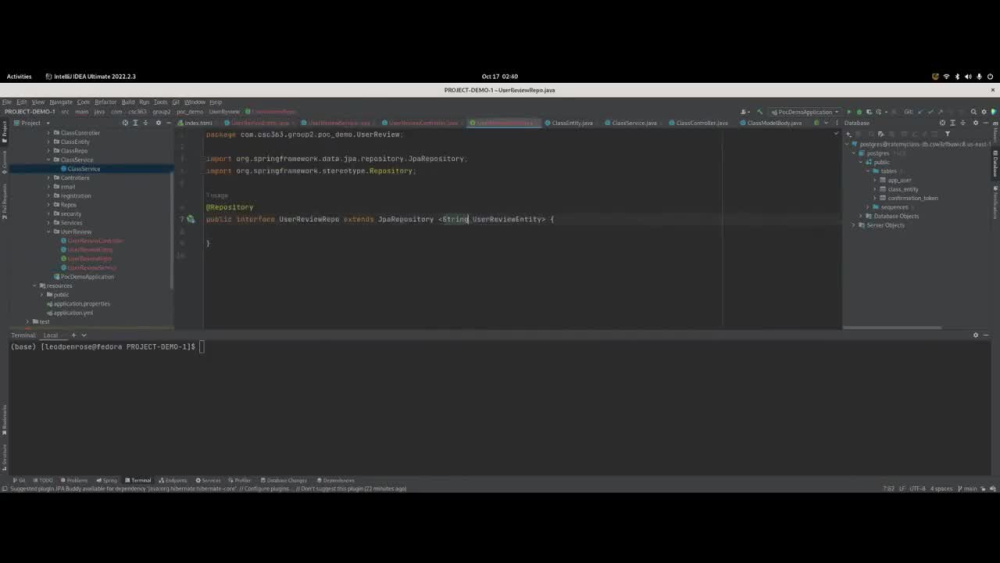1000x563 pixels.
Task: Open Terminal panel settings gear
Action: pyautogui.click(x=976, y=335)
